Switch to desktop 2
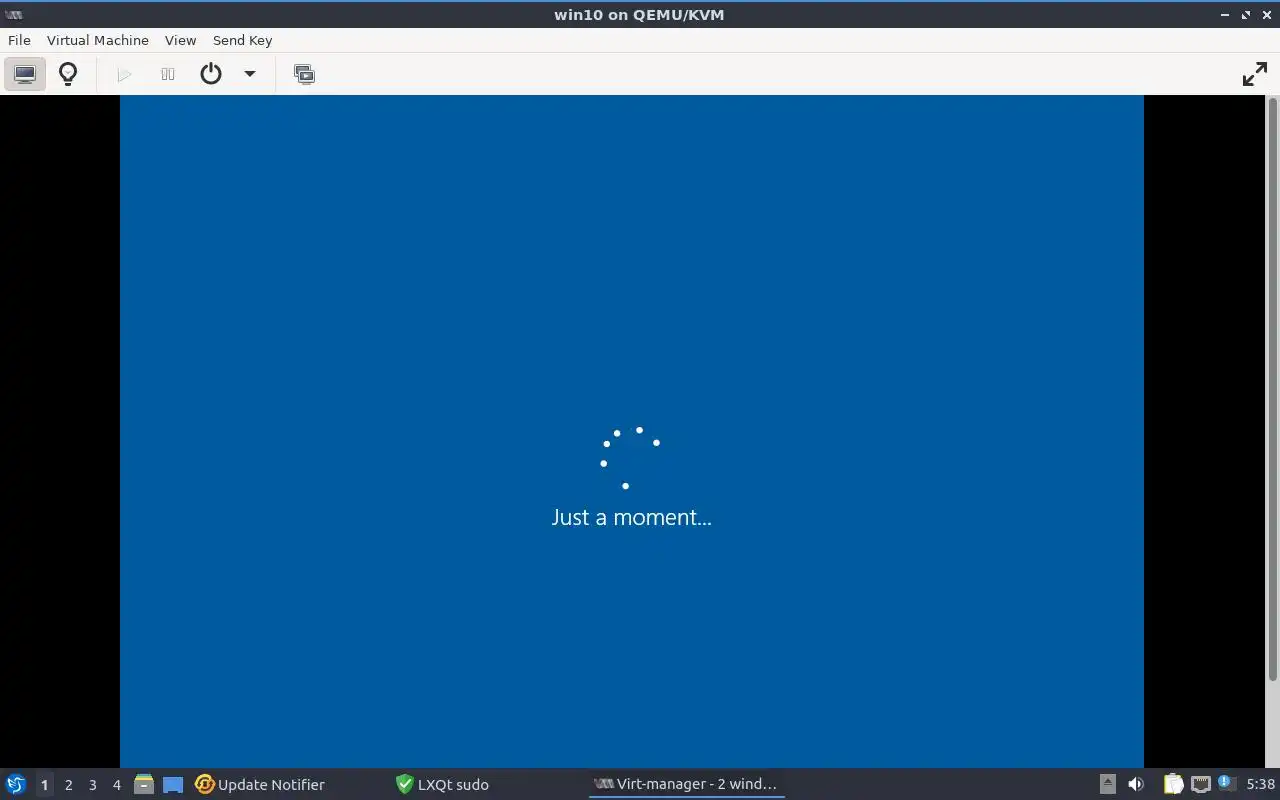 coord(68,785)
